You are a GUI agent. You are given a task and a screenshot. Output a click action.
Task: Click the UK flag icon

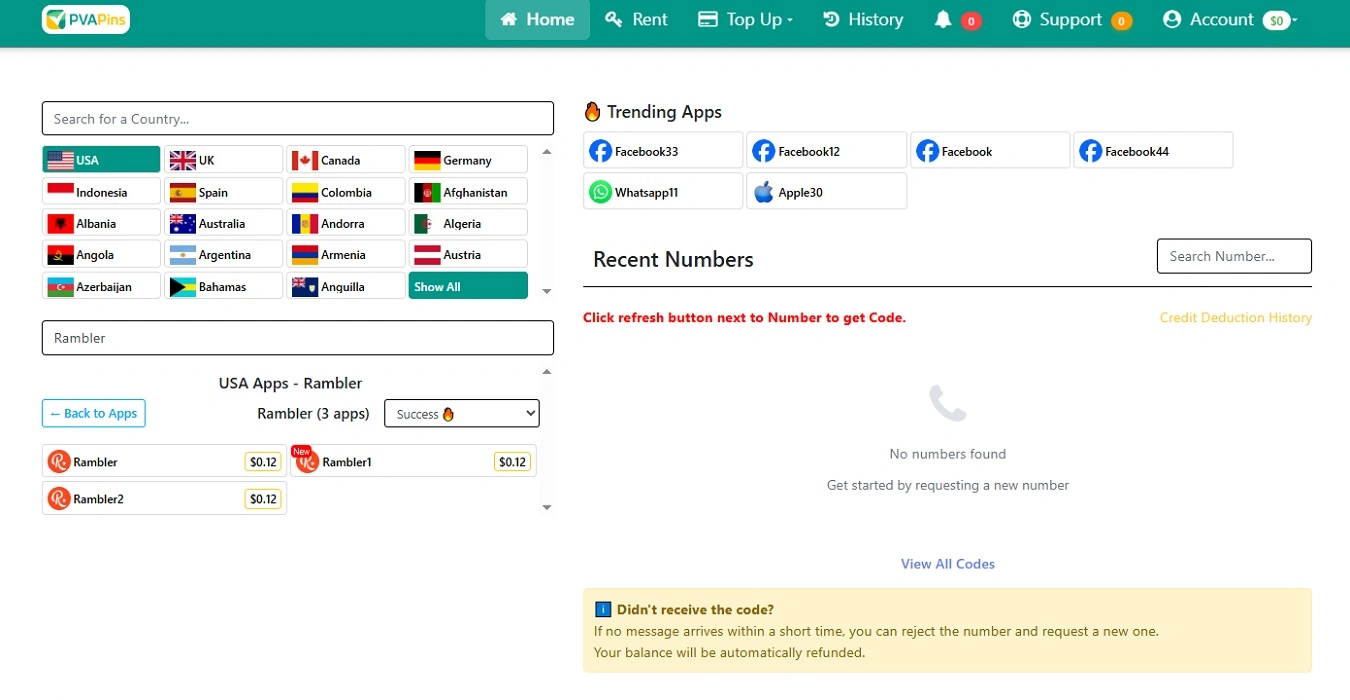[182, 160]
